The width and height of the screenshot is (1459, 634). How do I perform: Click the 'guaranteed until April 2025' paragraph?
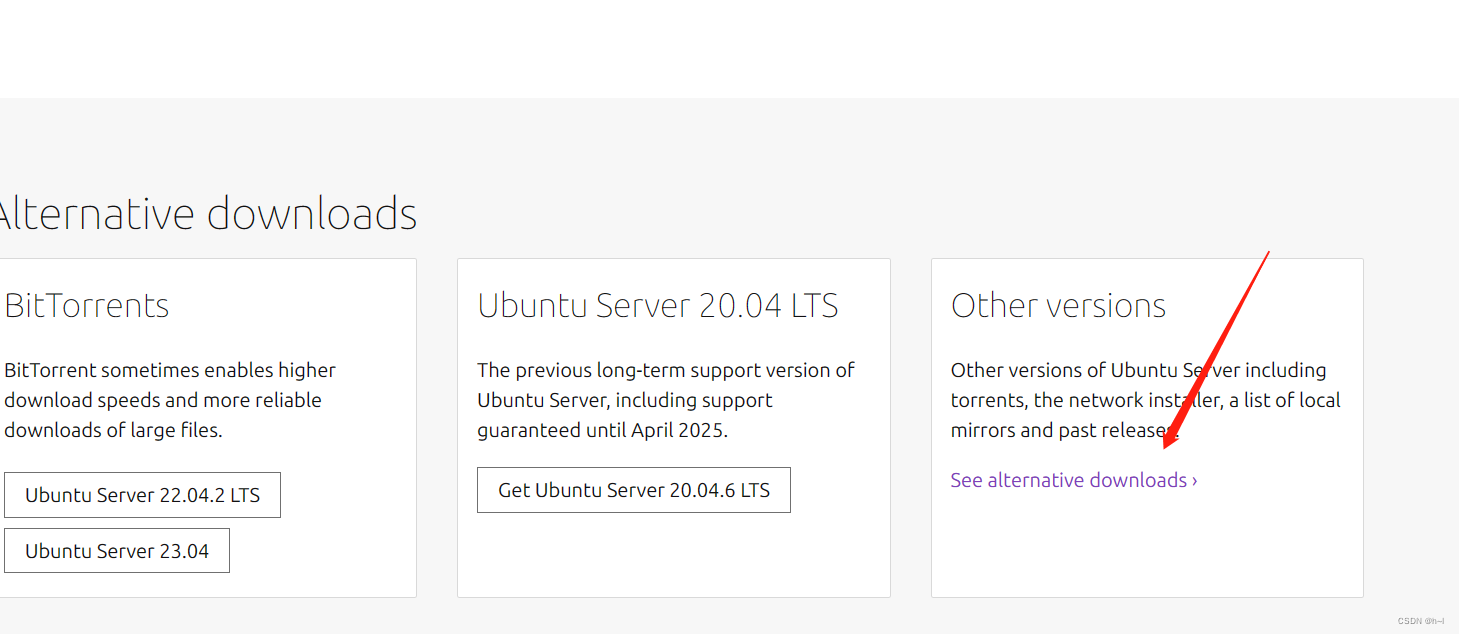coord(666,400)
